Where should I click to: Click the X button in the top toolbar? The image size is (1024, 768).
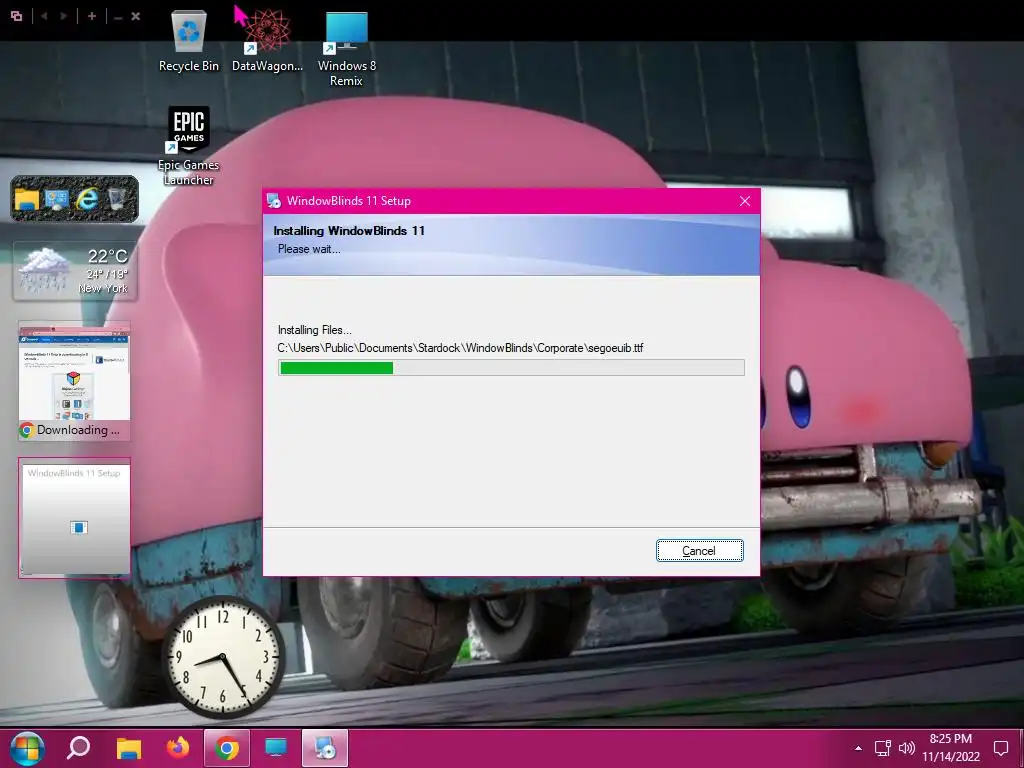tap(136, 16)
